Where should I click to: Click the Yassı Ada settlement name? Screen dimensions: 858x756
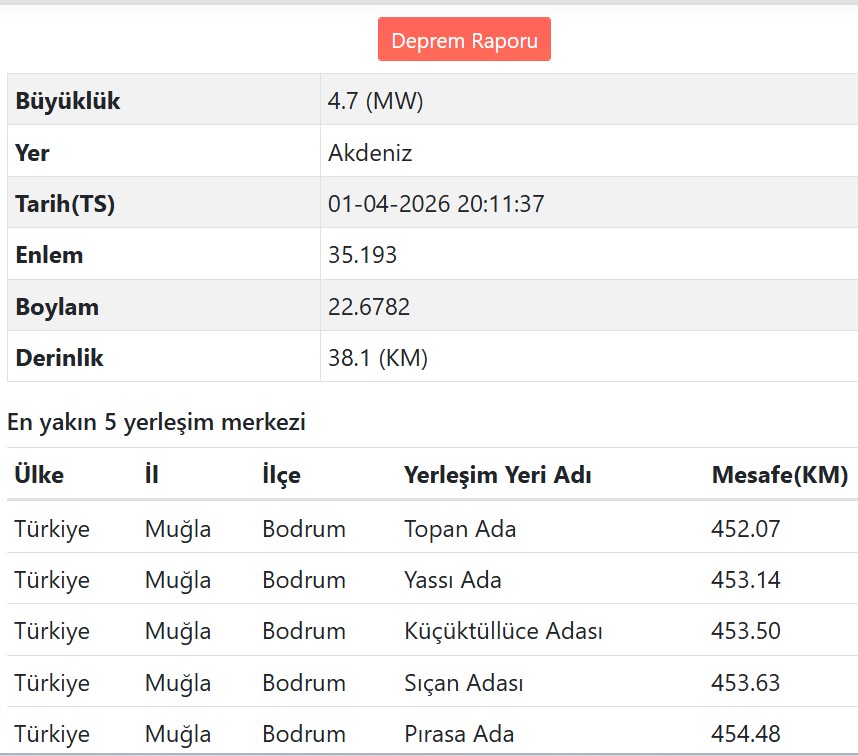(x=453, y=580)
